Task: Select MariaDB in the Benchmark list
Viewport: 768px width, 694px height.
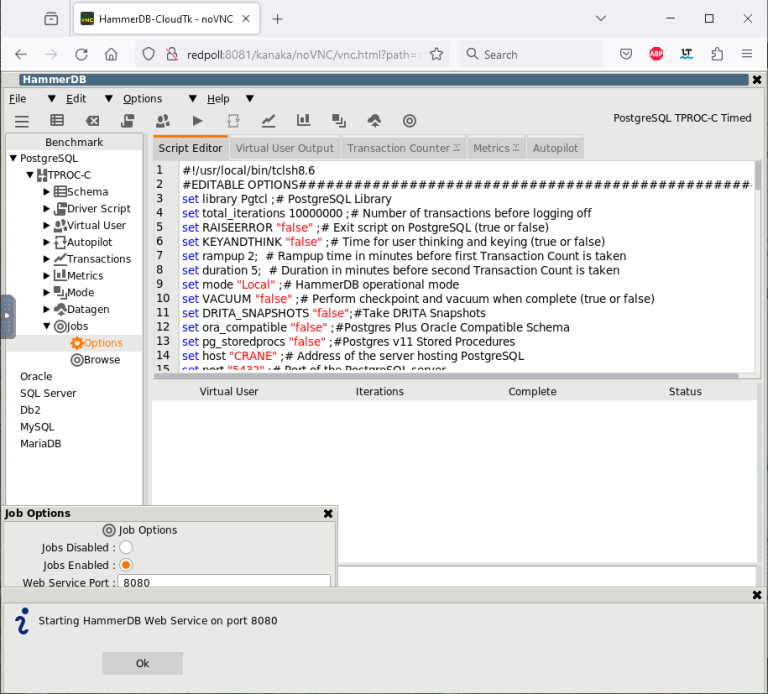Action: tap(41, 444)
